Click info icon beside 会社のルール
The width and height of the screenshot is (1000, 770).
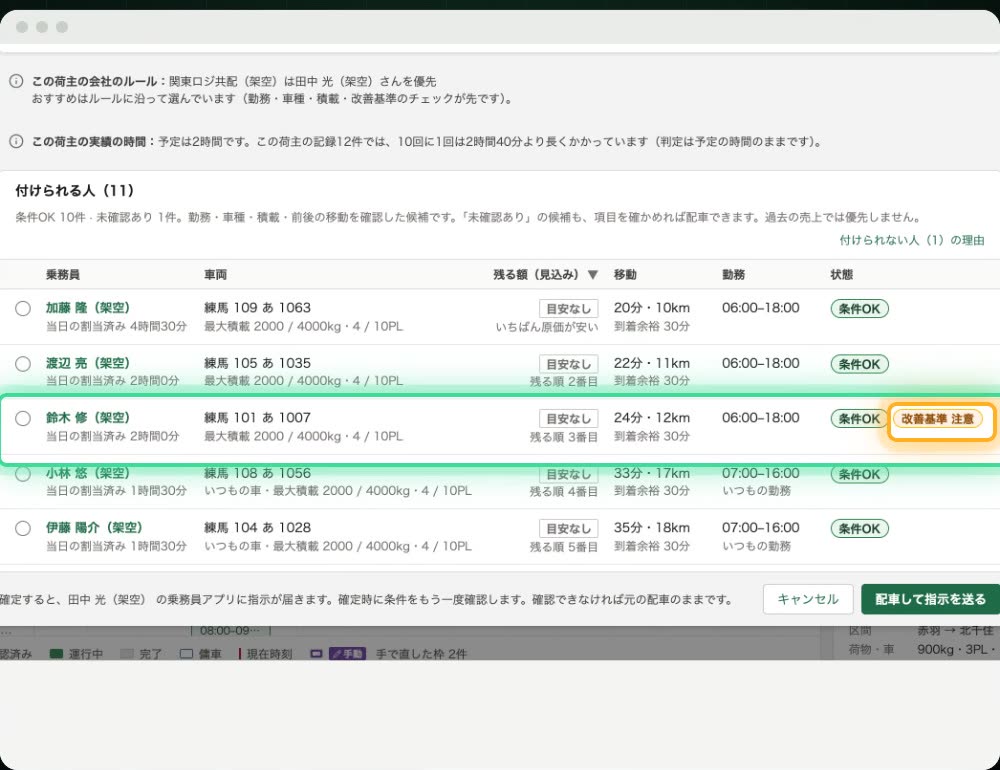16,81
